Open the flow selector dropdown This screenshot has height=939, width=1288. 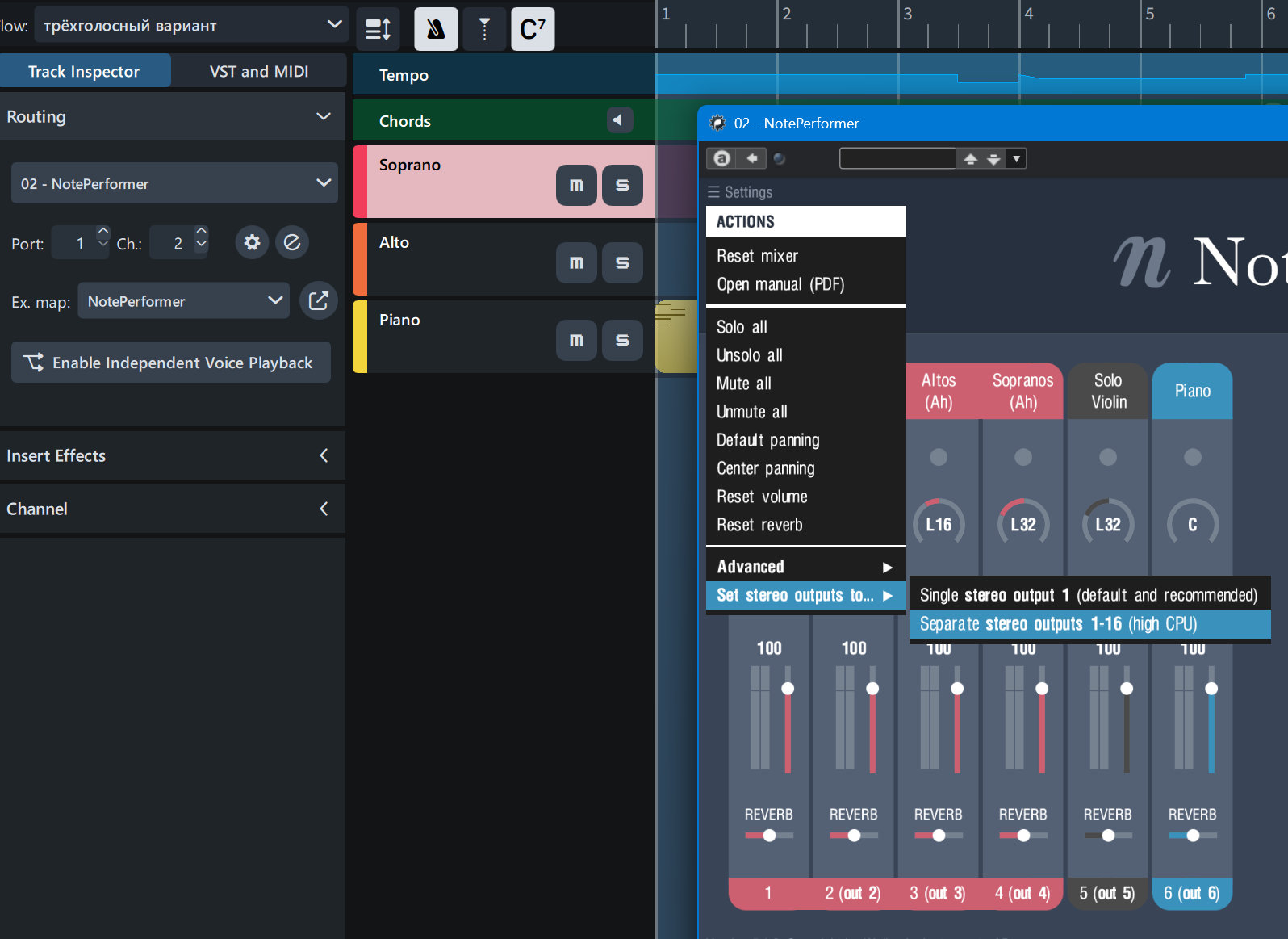click(191, 25)
